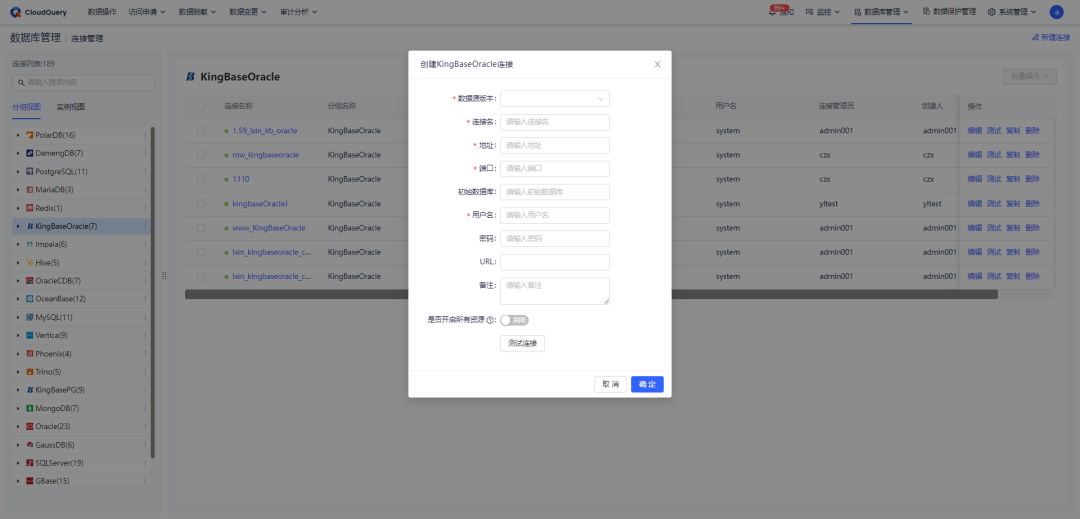Open the 数据库管理 menu
Image resolution: width=1080 pixels, height=519 pixels.
point(881,12)
